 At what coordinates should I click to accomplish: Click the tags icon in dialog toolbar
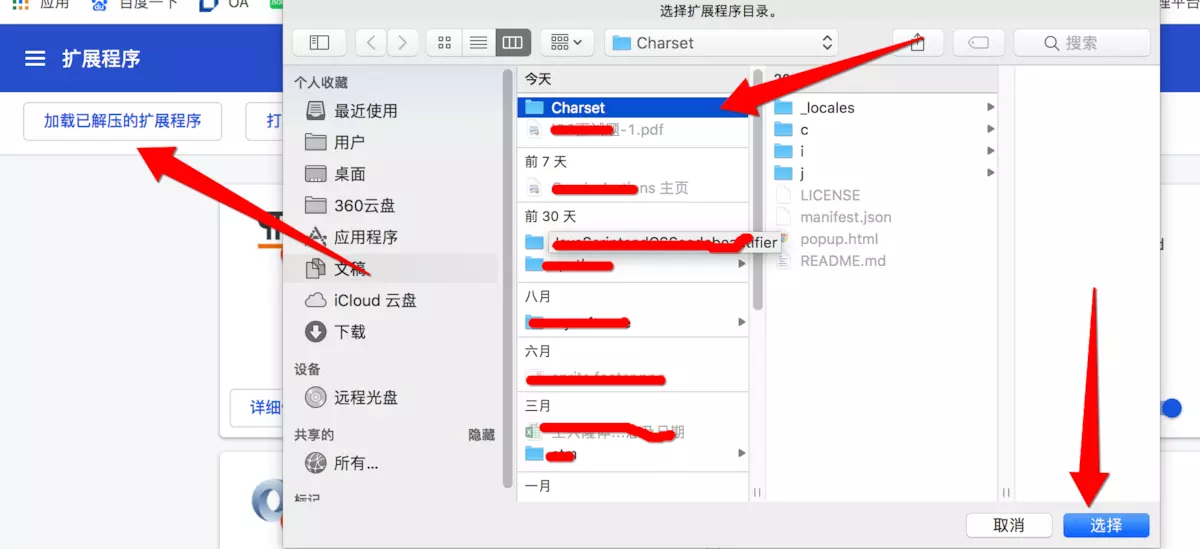tap(979, 43)
